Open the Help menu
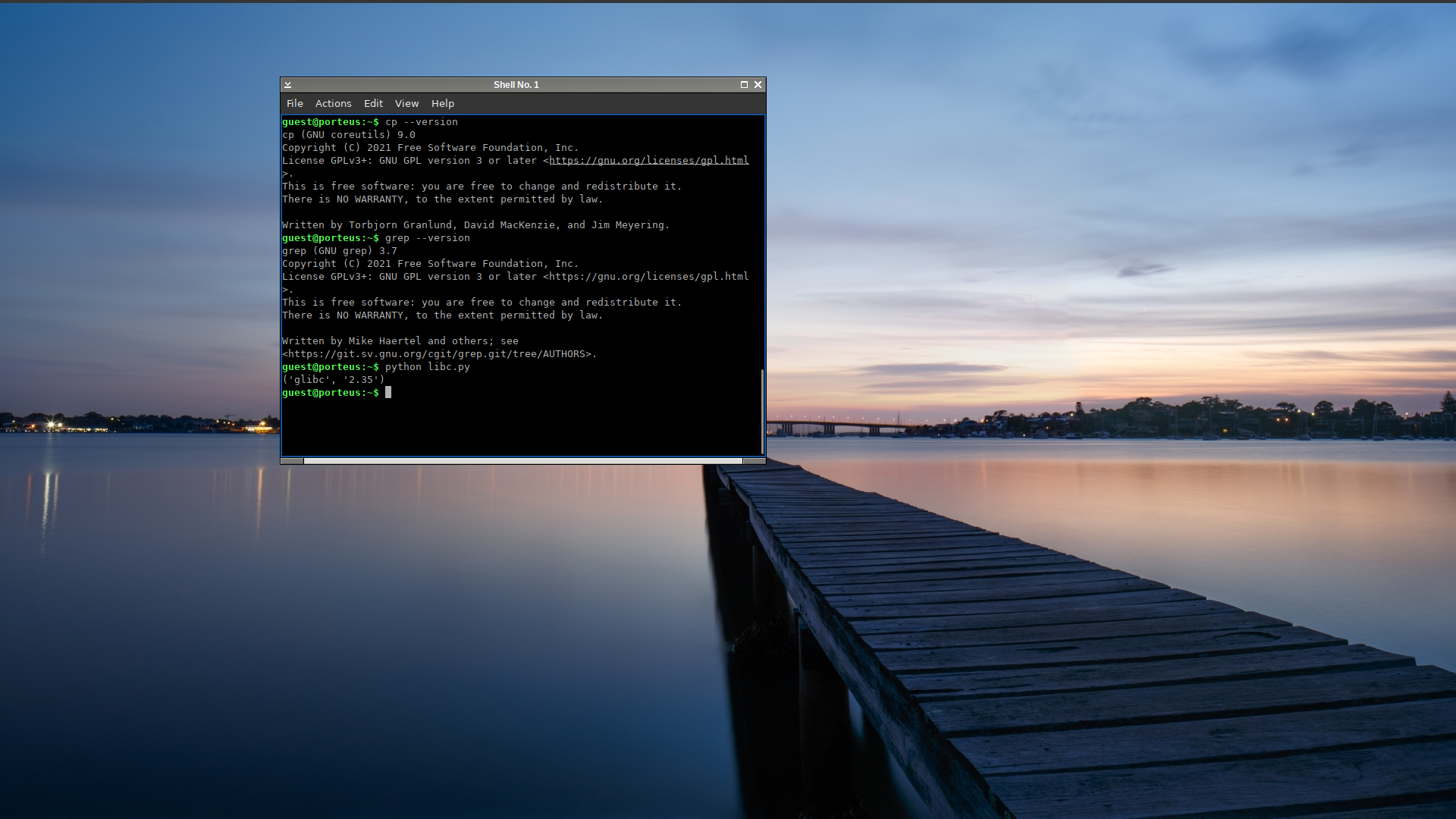 [443, 103]
